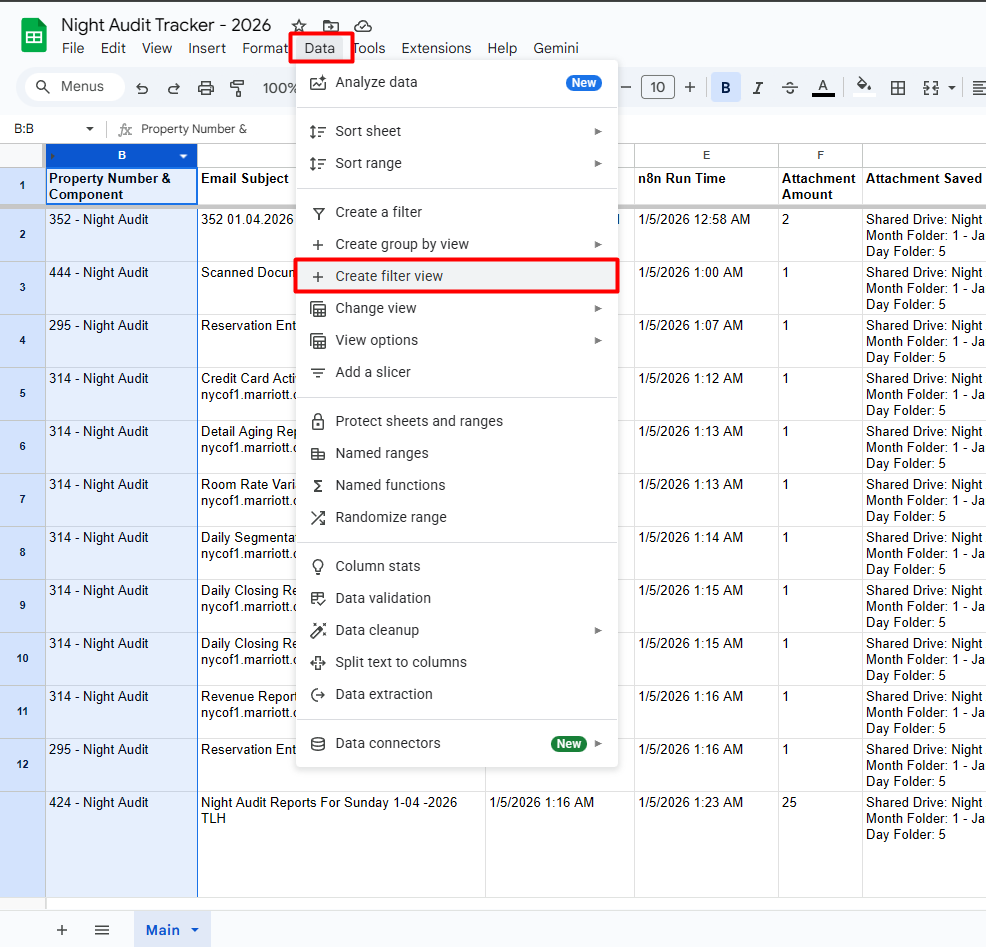986x947 pixels.
Task: Select Data validation from menu
Action: (x=383, y=598)
